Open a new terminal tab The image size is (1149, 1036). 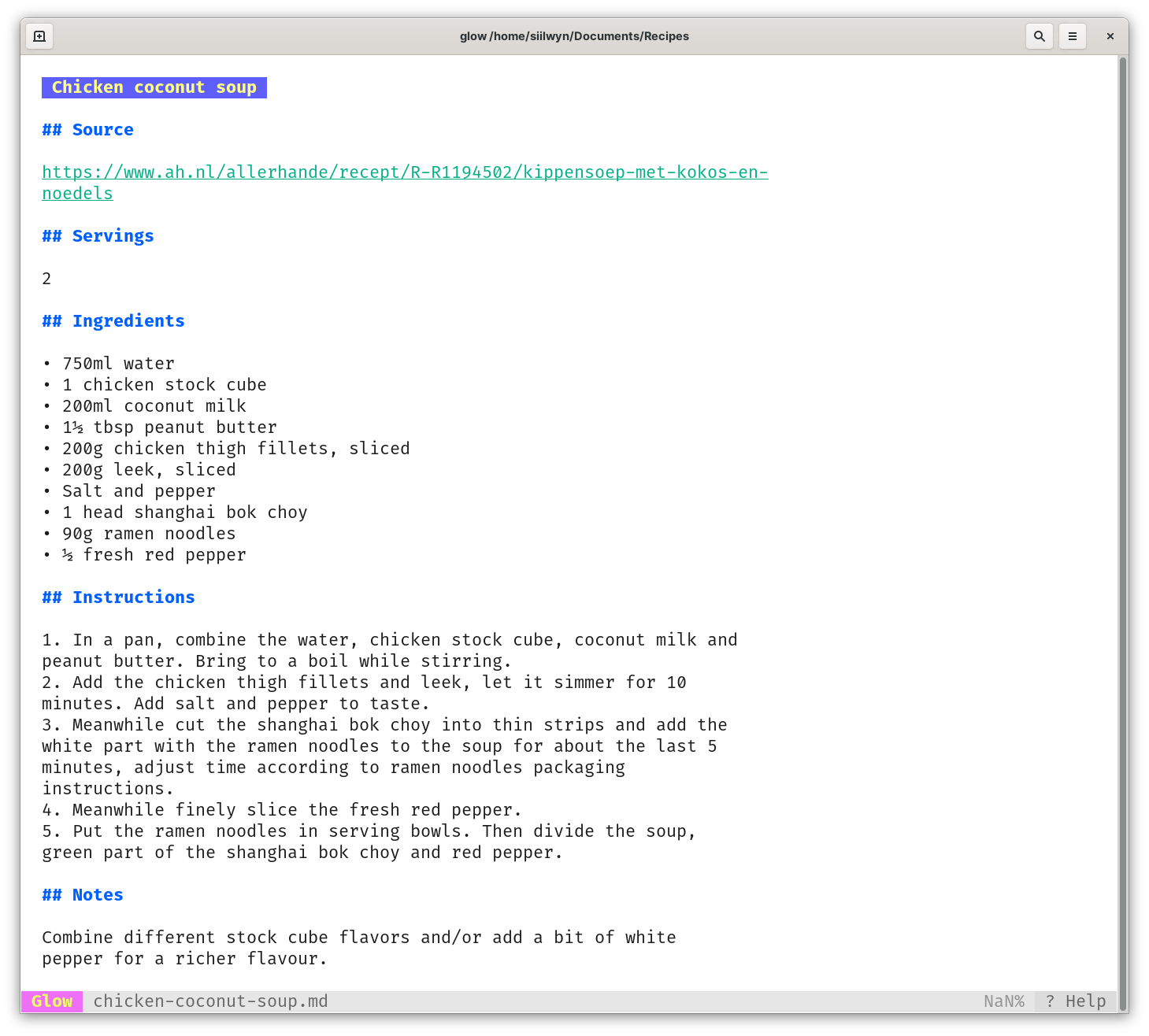pos(39,36)
